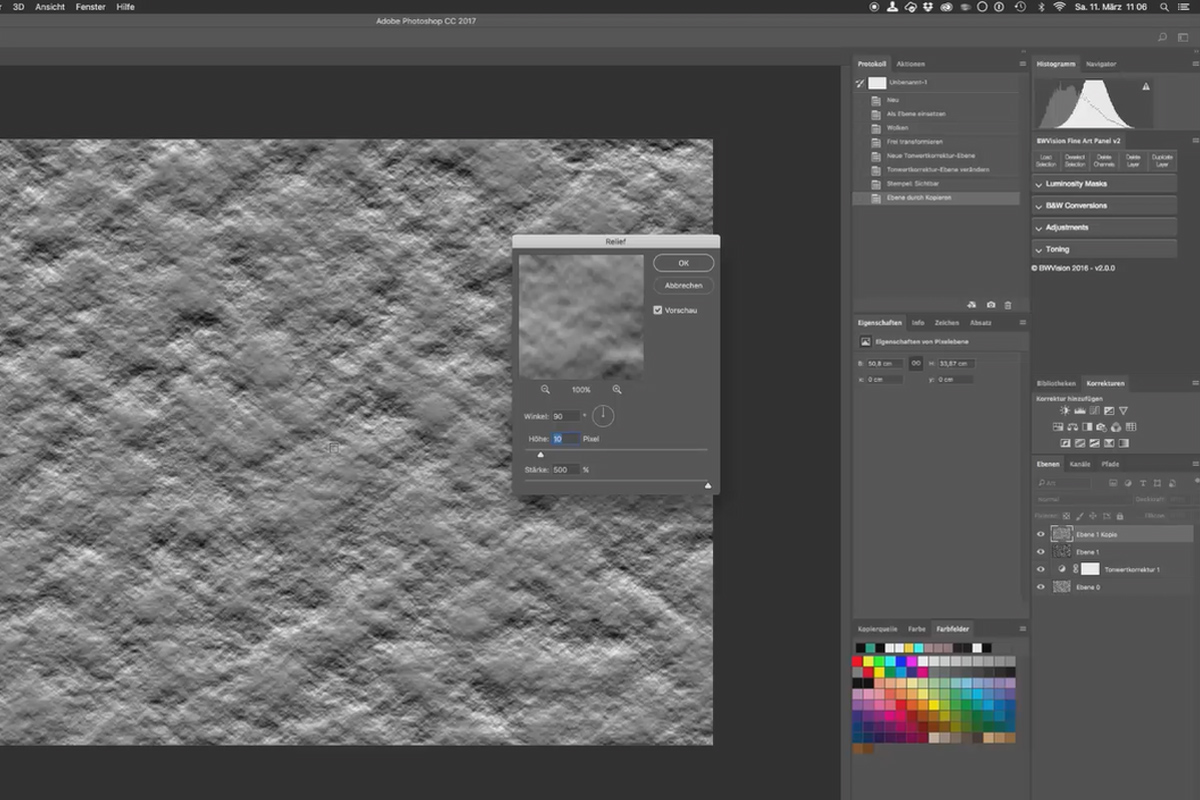
Task: Add a Black & White adjustment icon
Action: [1087, 427]
